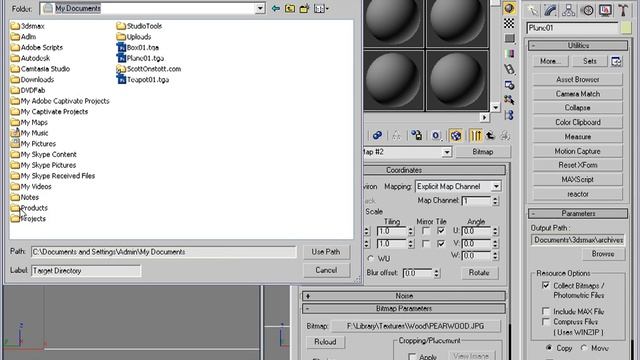640x360 pixels.
Task: Open the Asset Browser utility
Action: [x=578, y=80]
